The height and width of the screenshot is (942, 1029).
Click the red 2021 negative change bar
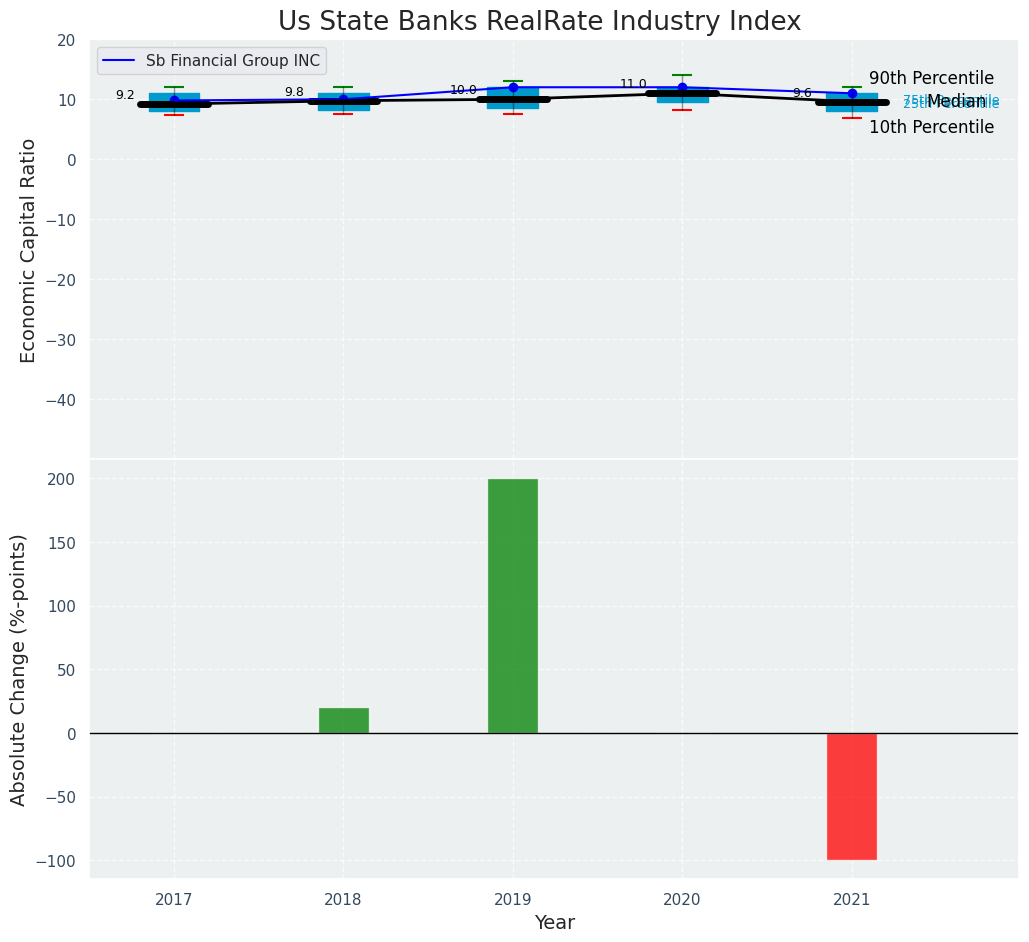click(x=852, y=796)
